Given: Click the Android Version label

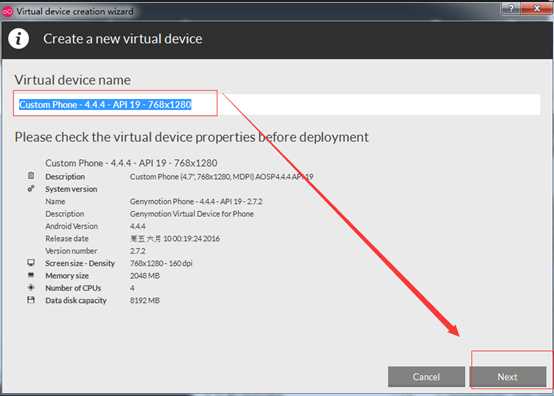Looking at the screenshot, I should (72, 226).
